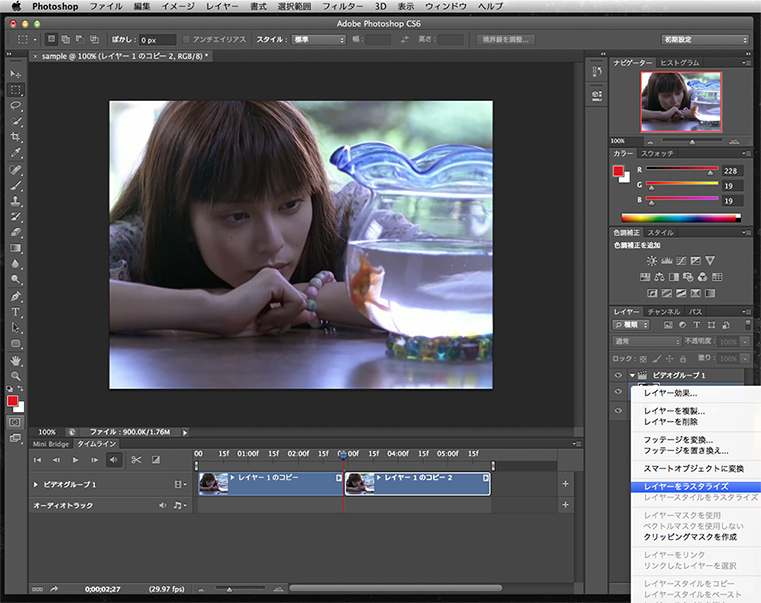This screenshot has height=603, width=761.
Task: Add Channel Mixer adjustment icon
Action: [703, 277]
